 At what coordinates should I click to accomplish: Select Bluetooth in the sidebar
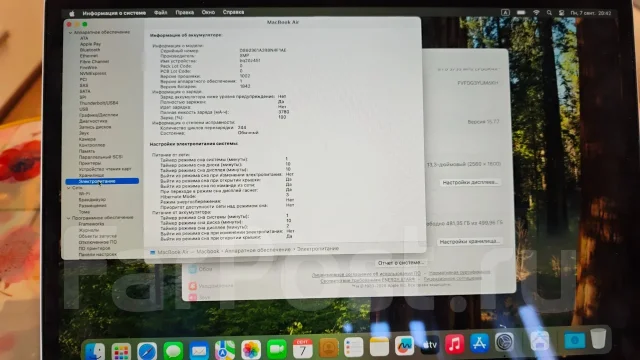tap(90, 50)
